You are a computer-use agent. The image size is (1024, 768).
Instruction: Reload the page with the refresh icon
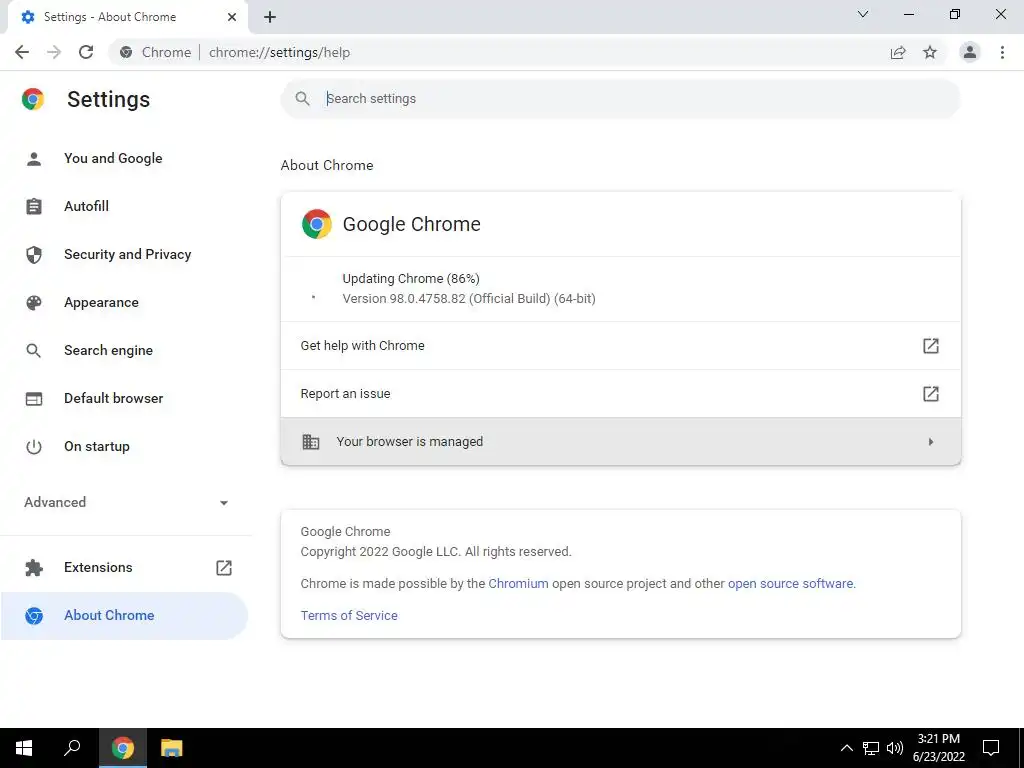86,52
